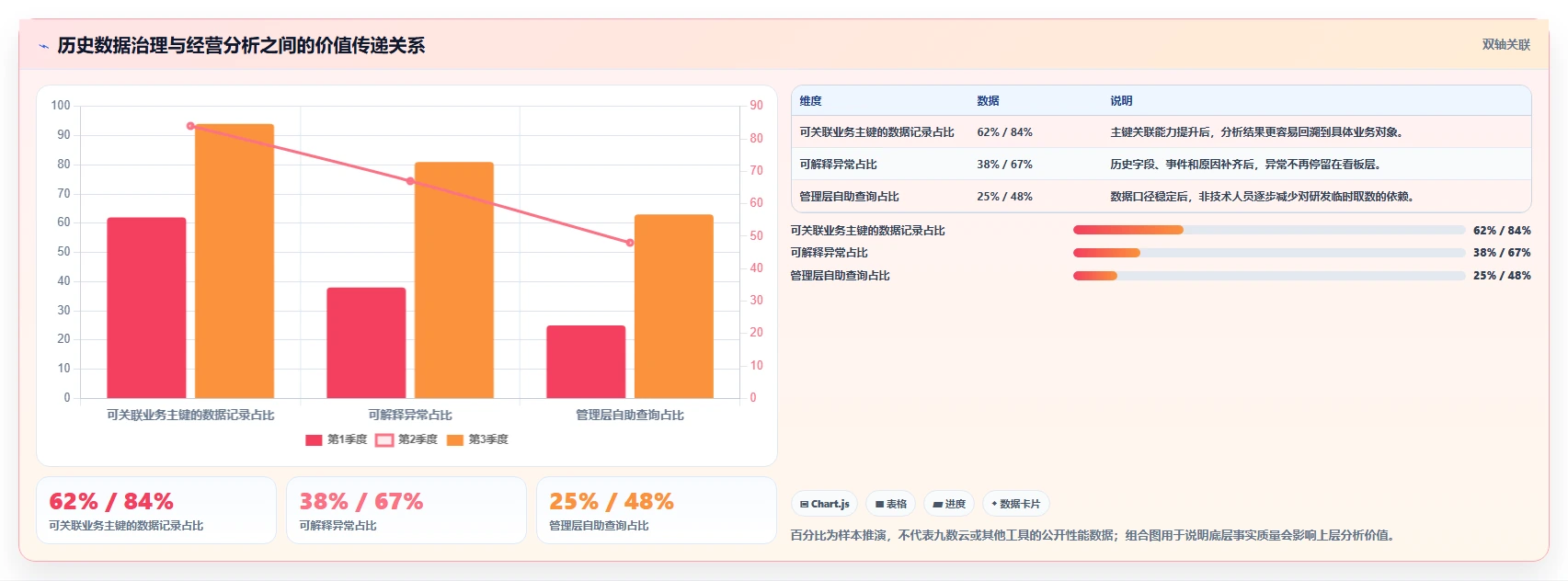The height and width of the screenshot is (581, 1568).
Task: Click the x-axis label 可解释异常占比
Action: click(410, 416)
